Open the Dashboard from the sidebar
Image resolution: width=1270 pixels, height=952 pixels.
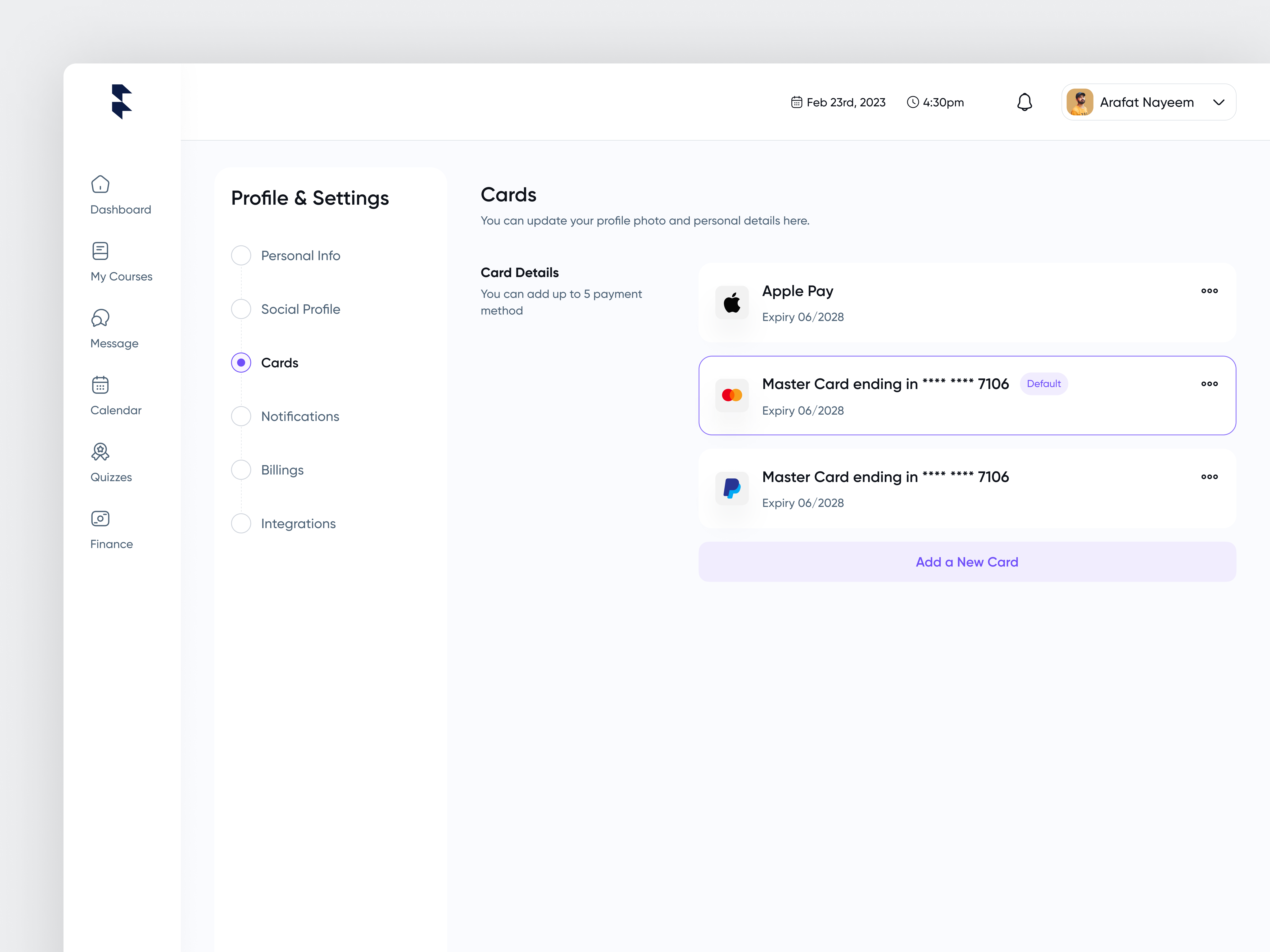[x=120, y=195]
